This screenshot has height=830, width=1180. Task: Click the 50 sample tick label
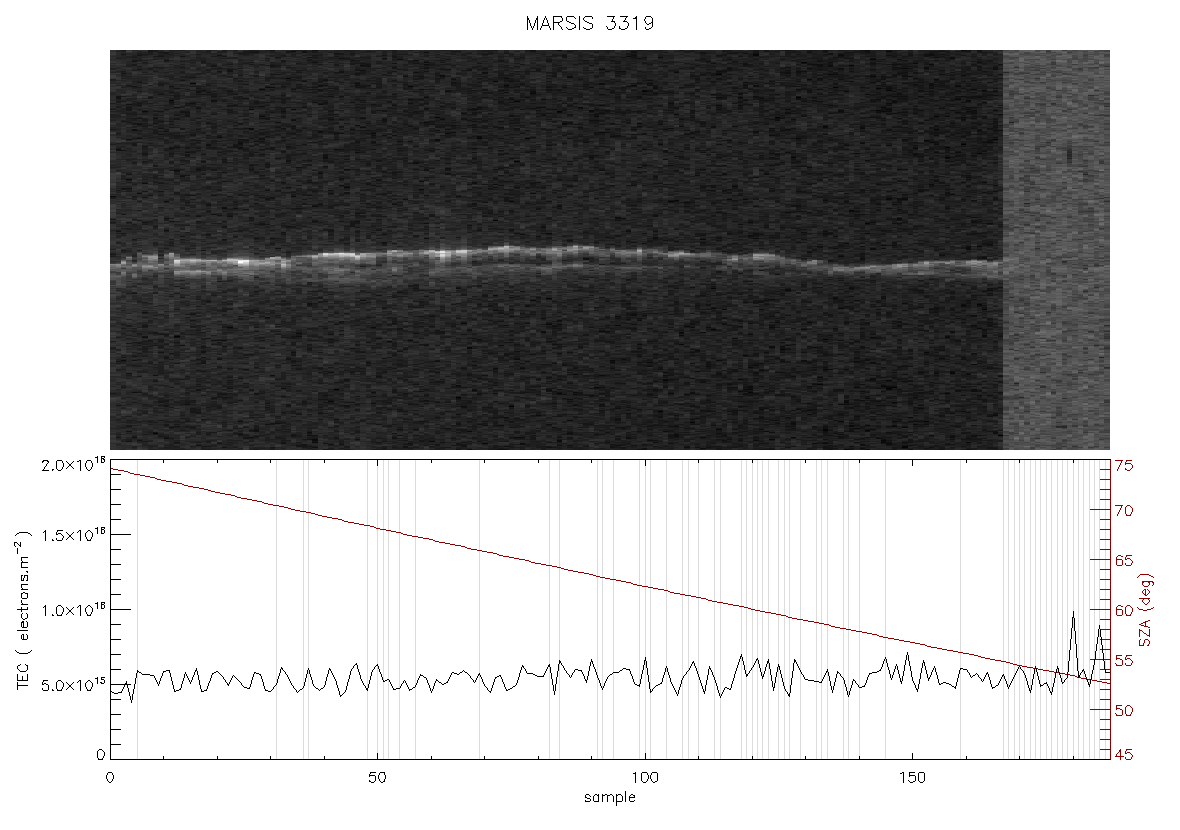click(x=377, y=777)
